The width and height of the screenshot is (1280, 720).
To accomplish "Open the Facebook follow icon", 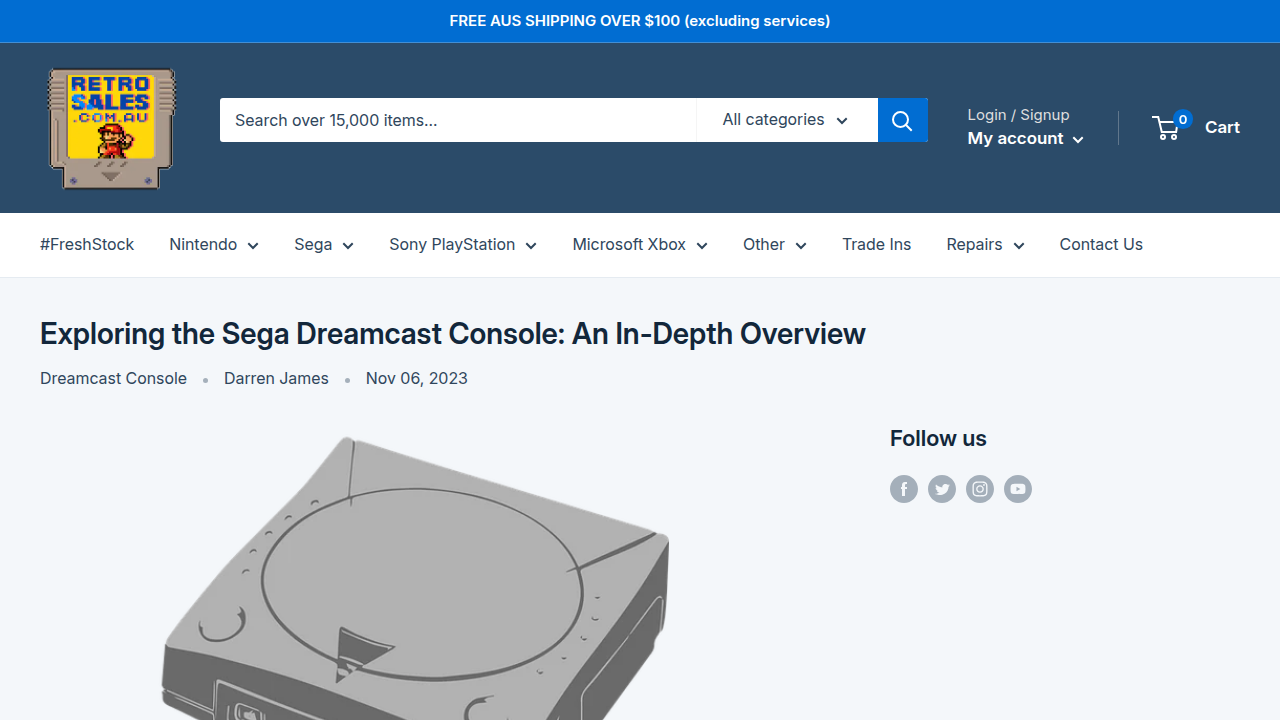I will (904, 489).
